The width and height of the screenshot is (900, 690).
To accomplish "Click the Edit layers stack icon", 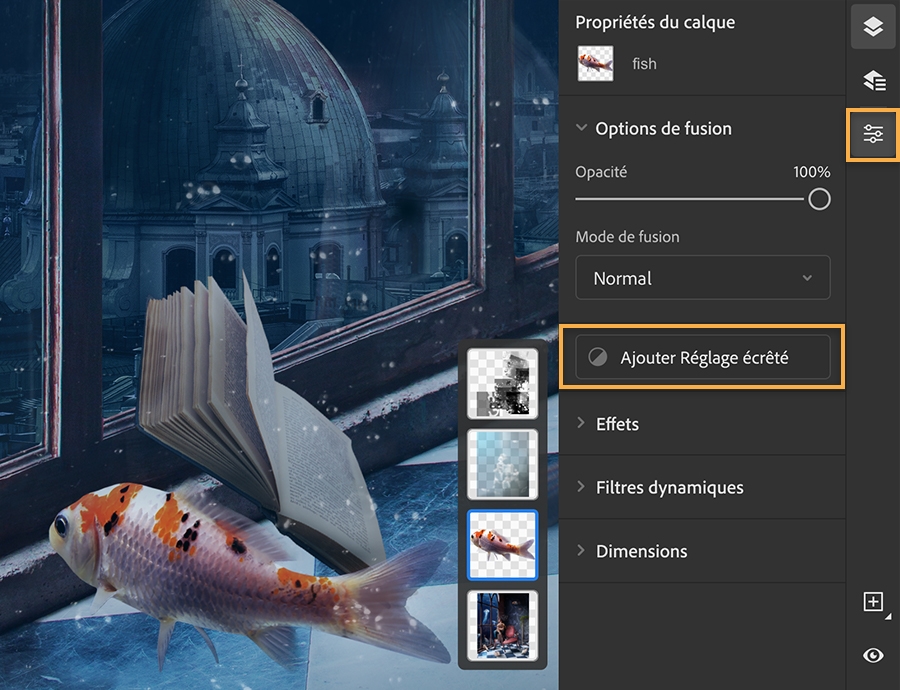I will (x=872, y=80).
